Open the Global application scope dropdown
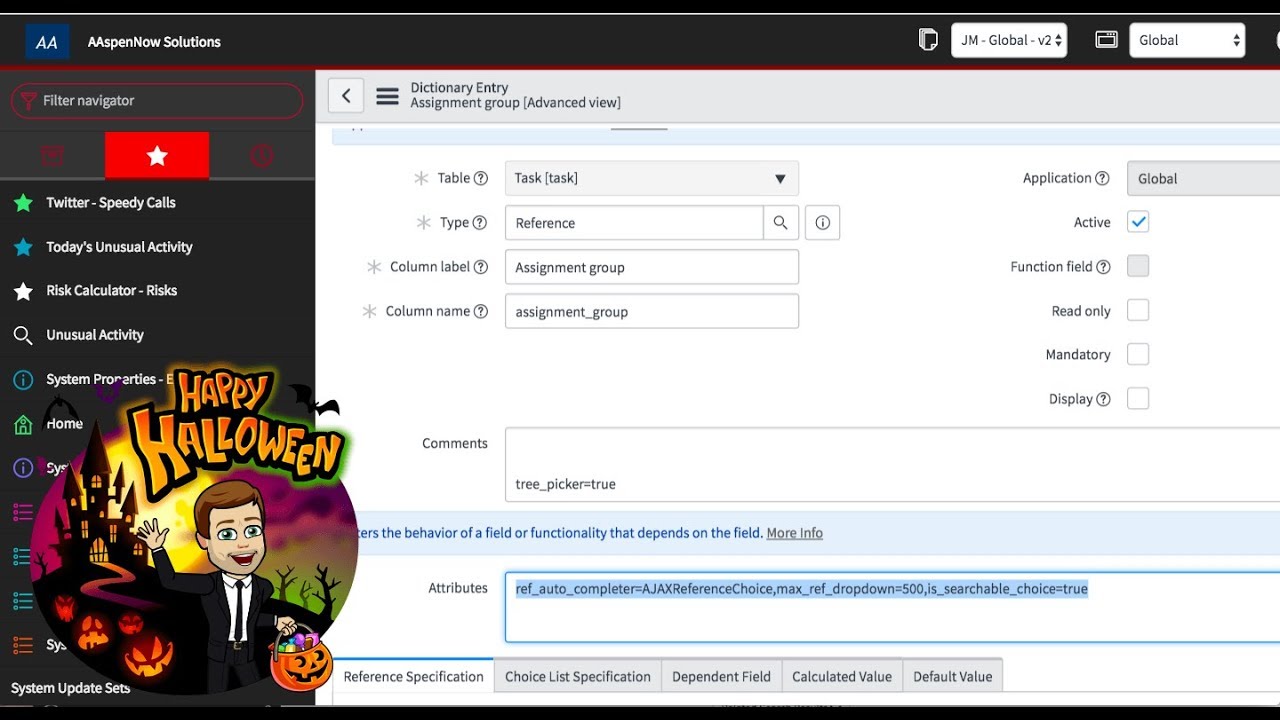This screenshot has width=1280, height=720. [1187, 40]
